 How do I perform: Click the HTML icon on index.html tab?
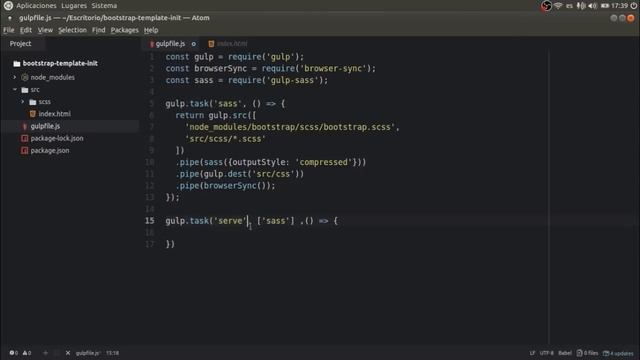tap(211, 44)
